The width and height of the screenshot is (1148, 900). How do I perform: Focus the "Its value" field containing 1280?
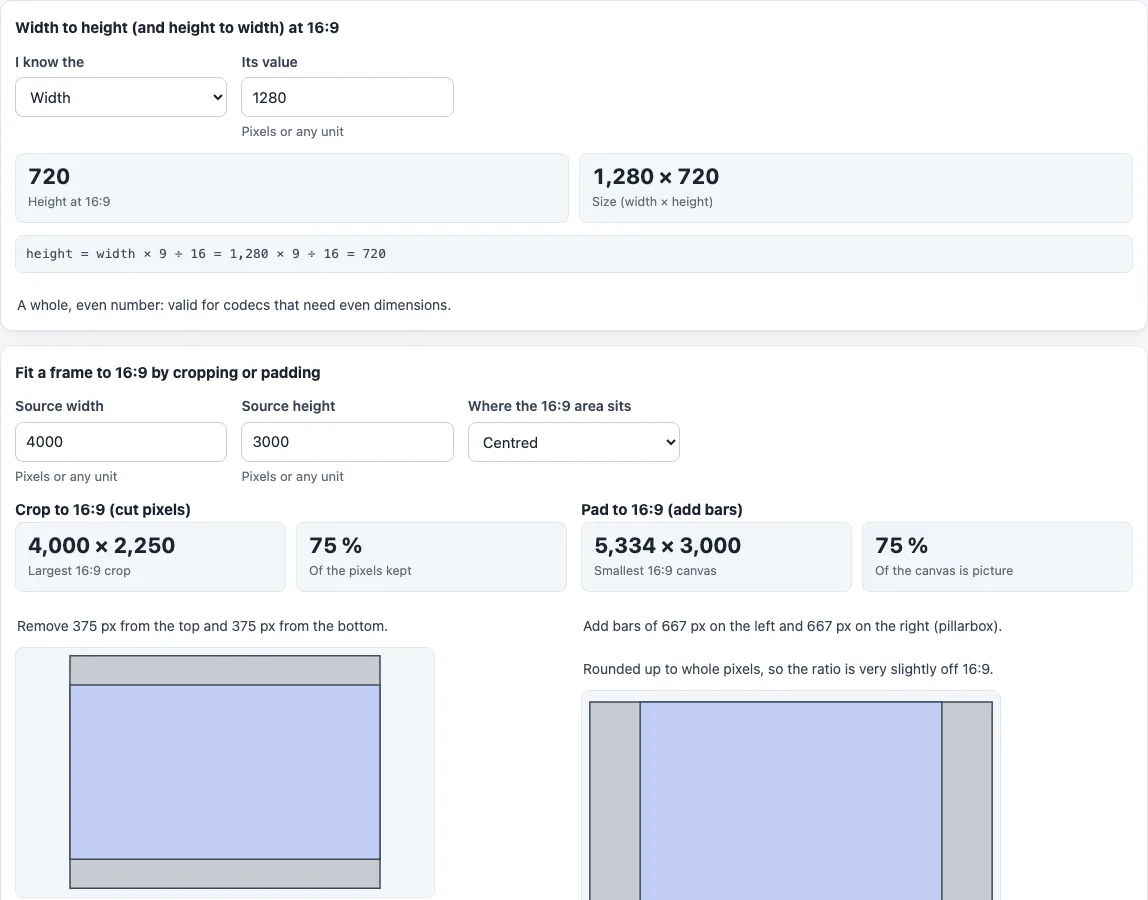pos(348,97)
